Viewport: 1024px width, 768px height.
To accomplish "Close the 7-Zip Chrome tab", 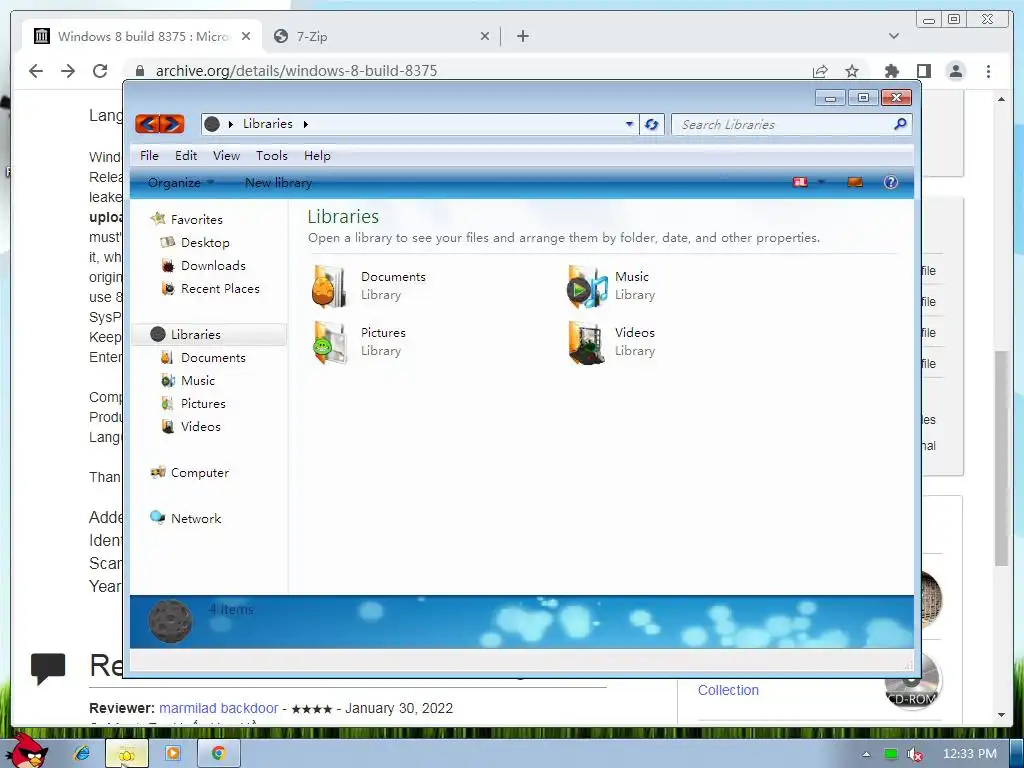I will click(485, 37).
